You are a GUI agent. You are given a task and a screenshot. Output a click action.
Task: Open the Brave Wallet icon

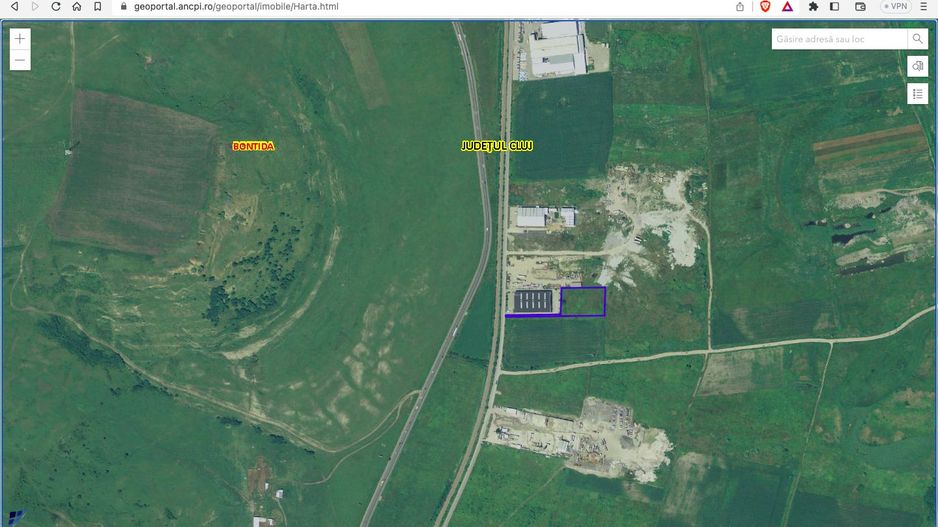860,7
